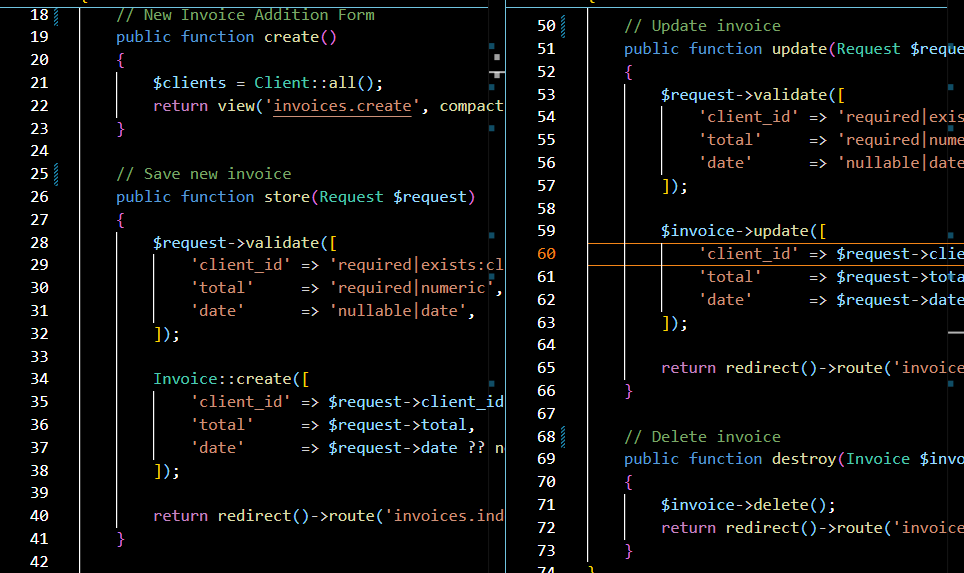The height and width of the screenshot is (573, 964).
Task: Click the 'client_id' key on line 29
Action: click(x=240, y=265)
